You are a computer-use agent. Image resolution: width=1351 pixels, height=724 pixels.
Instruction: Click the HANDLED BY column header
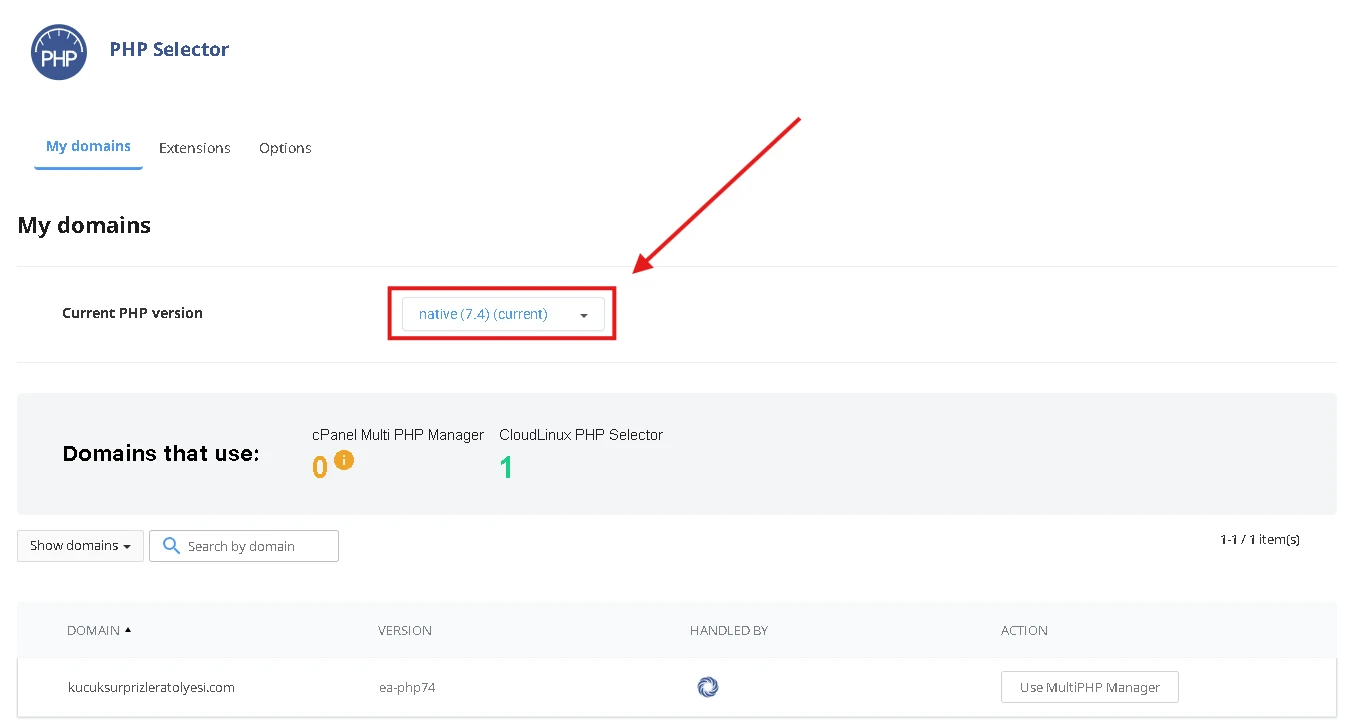pyautogui.click(x=728, y=630)
